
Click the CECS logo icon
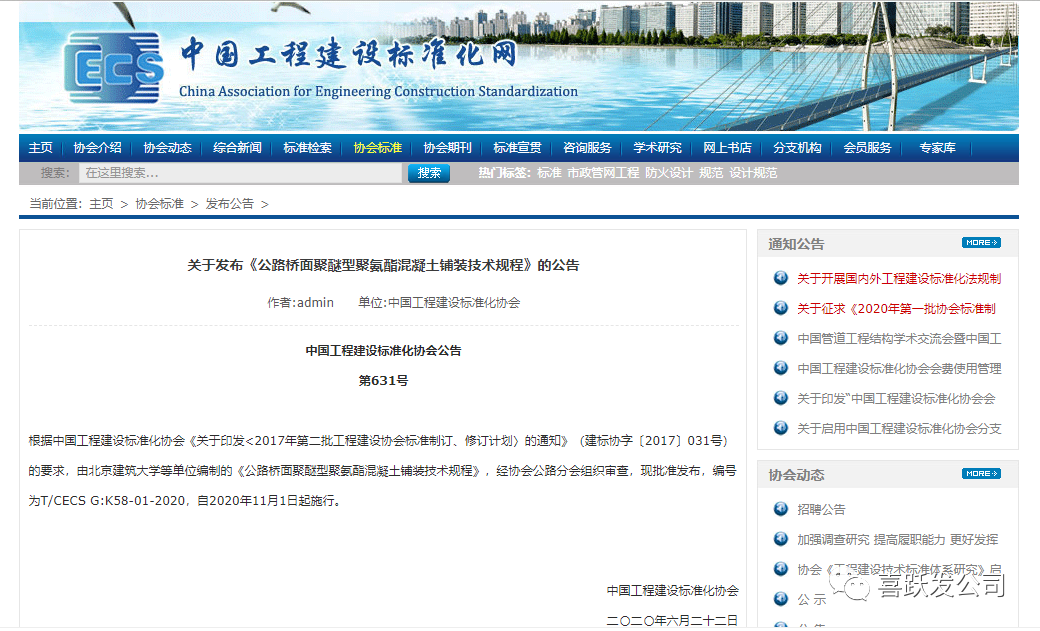tap(110, 62)
